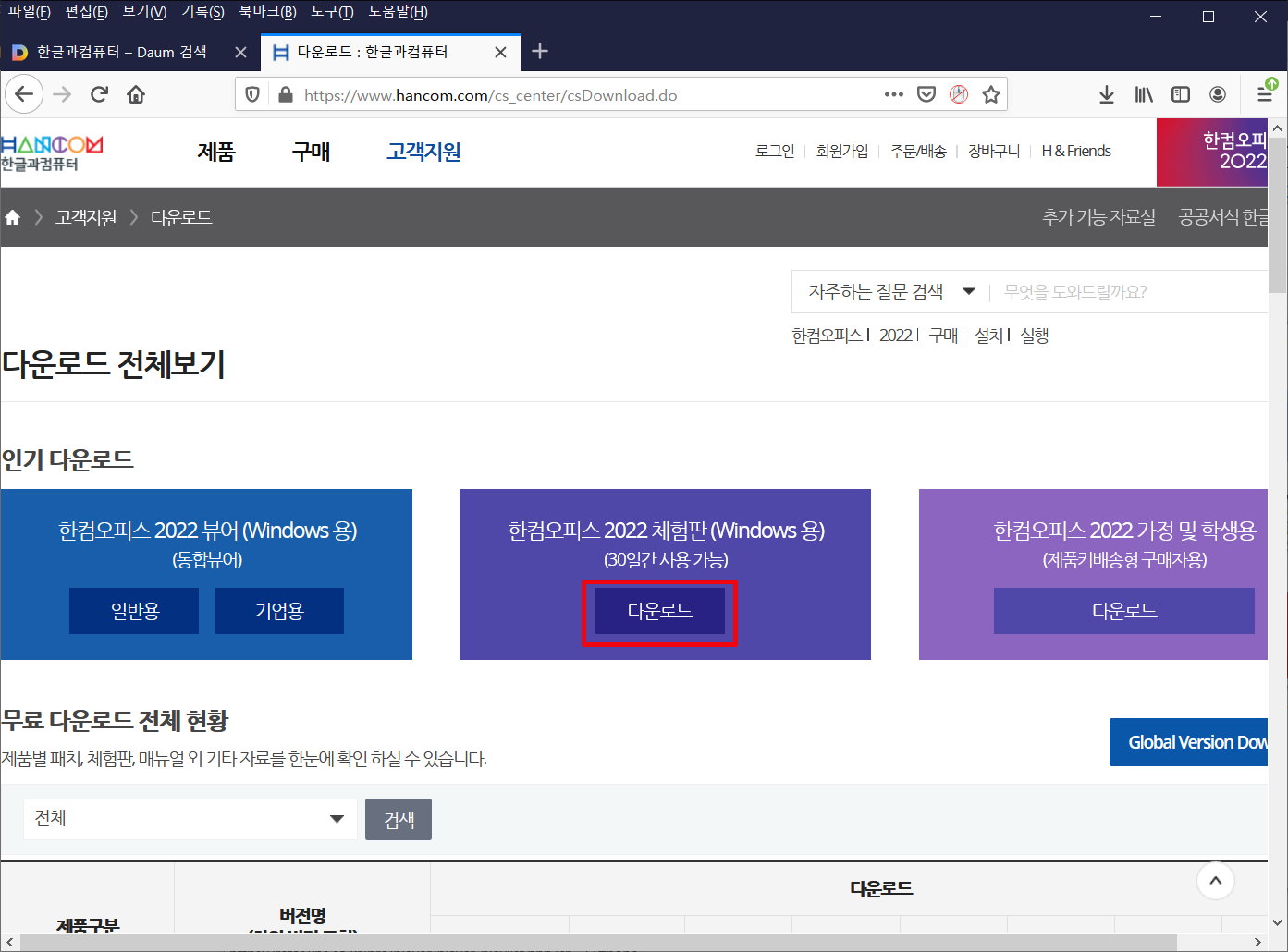Expand the 전체 product filter dropdown
1288x952 pixels.
click(190, 819)
